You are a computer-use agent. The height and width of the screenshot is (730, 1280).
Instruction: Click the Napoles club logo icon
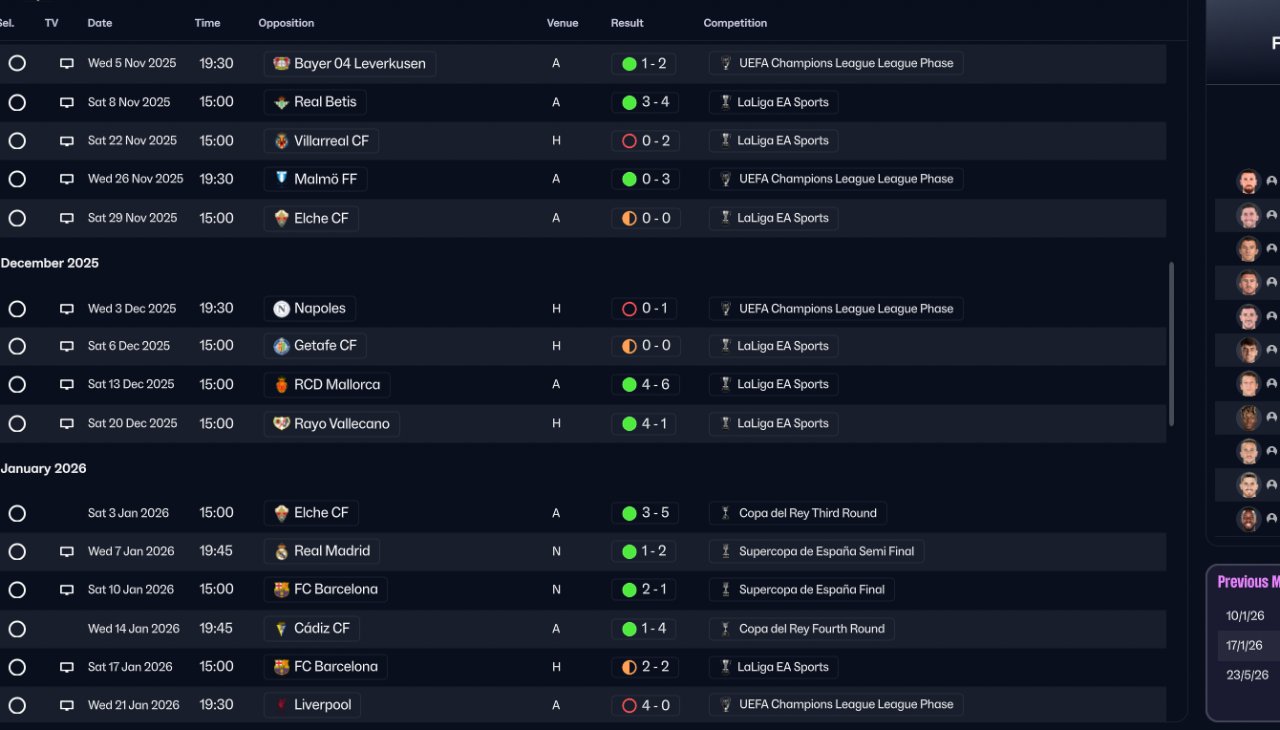point(281,309)
